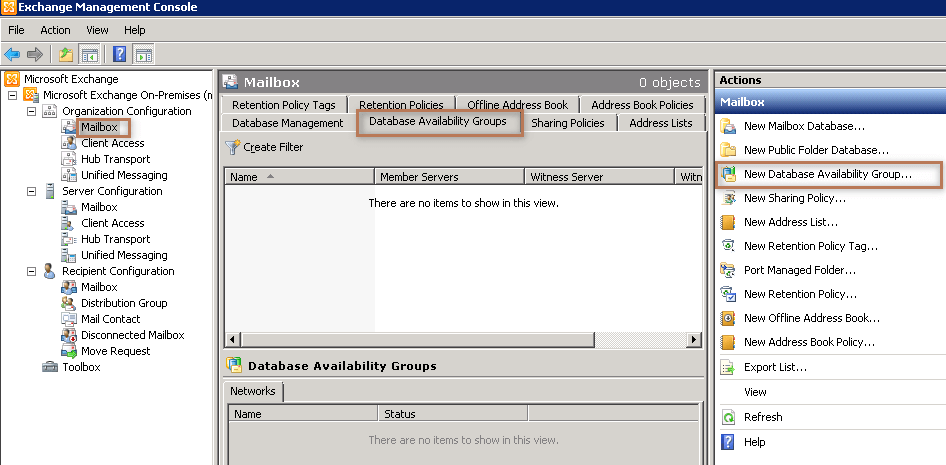Switch to the Database Management tab
Image resolution: width=946 pixels, height=465 pixels.
(287, 123)
